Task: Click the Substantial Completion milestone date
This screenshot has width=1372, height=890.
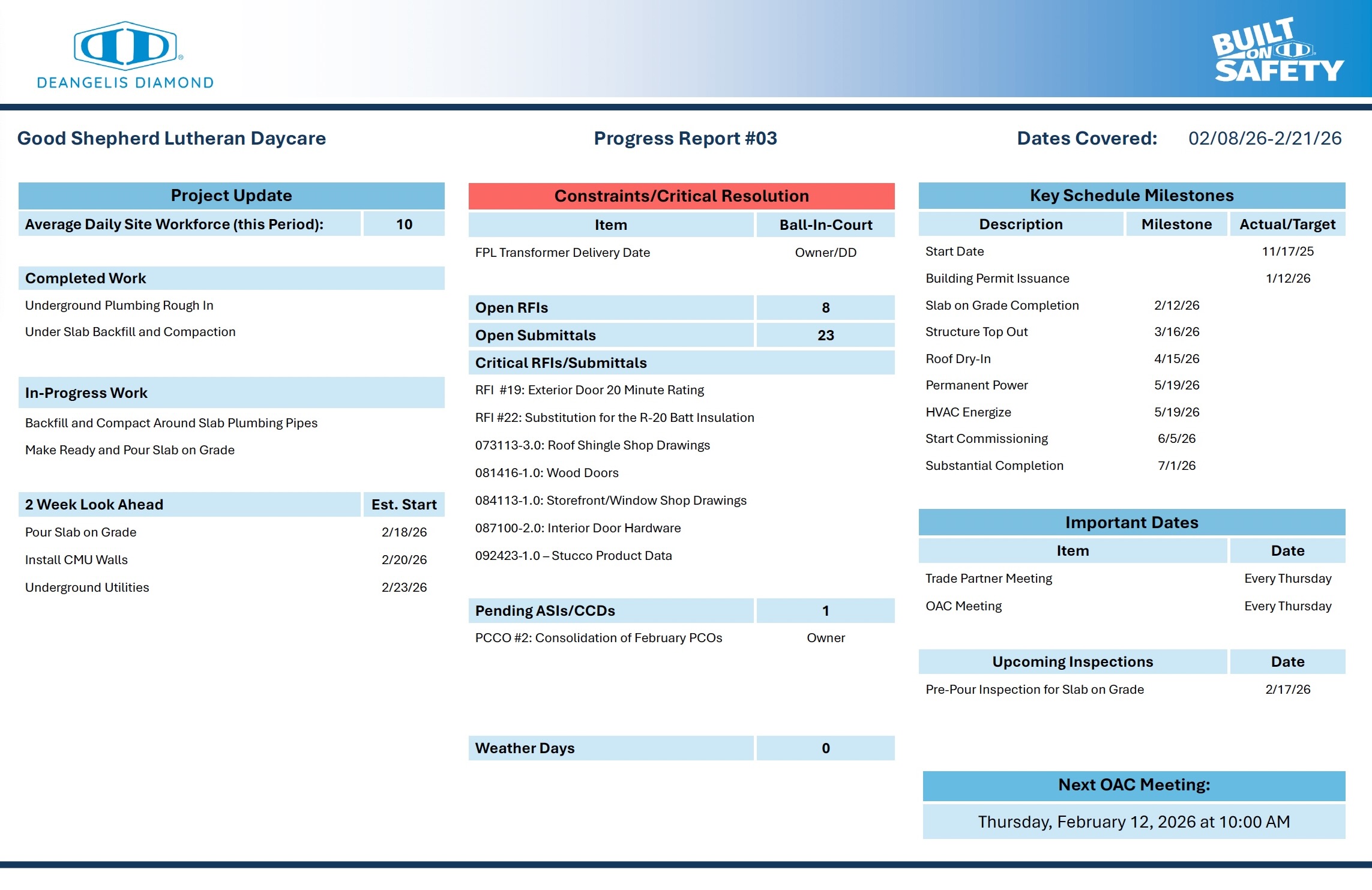Action: [1176, 466]
